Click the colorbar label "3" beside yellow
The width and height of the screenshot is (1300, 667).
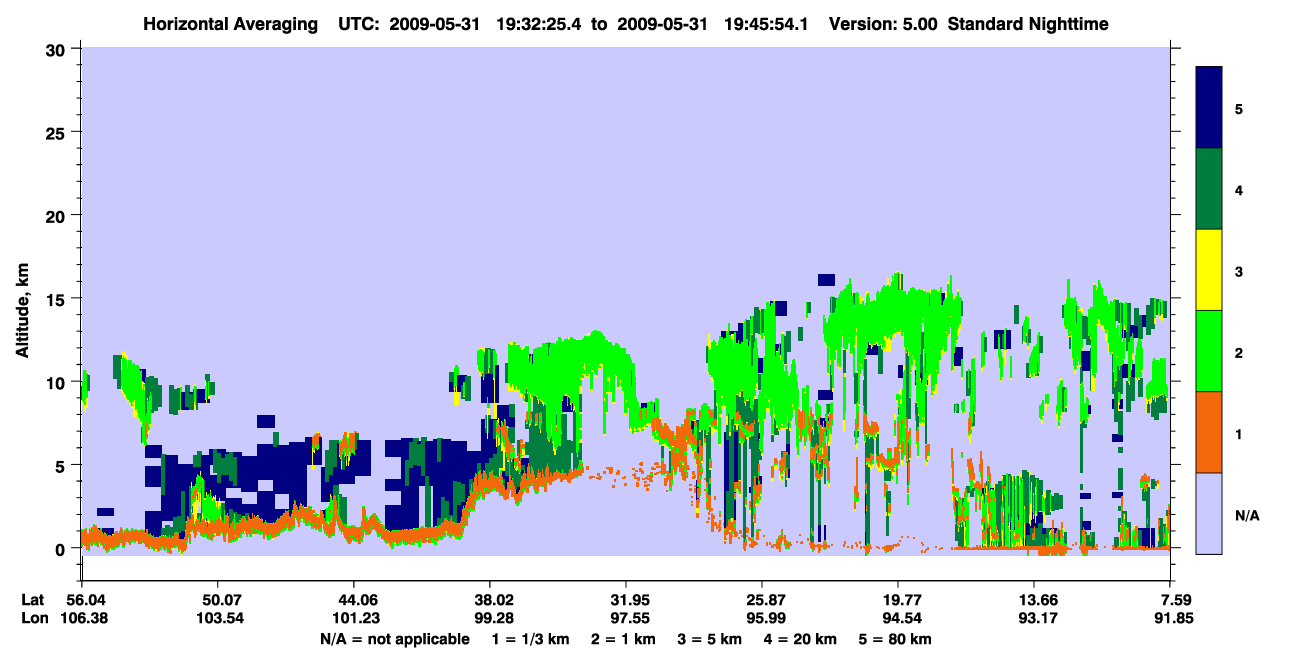coord(1239,271)
